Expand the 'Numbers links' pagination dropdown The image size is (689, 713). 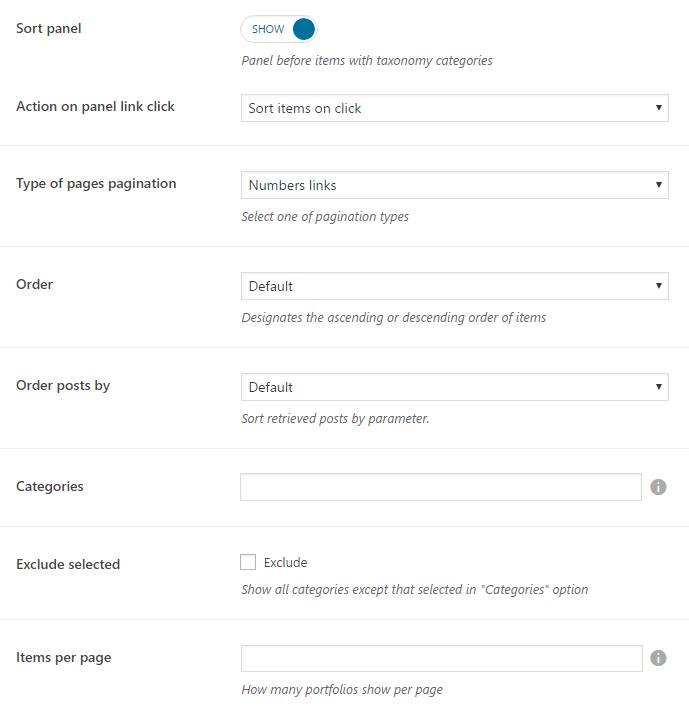(x=454, y=185)
